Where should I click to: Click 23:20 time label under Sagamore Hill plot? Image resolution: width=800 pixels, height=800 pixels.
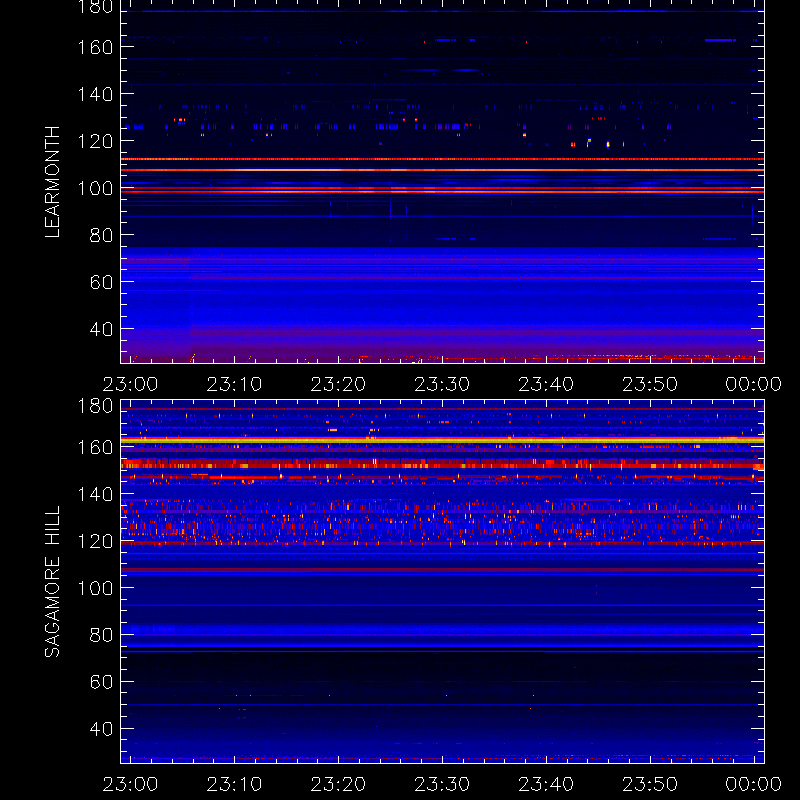(338, 784)
